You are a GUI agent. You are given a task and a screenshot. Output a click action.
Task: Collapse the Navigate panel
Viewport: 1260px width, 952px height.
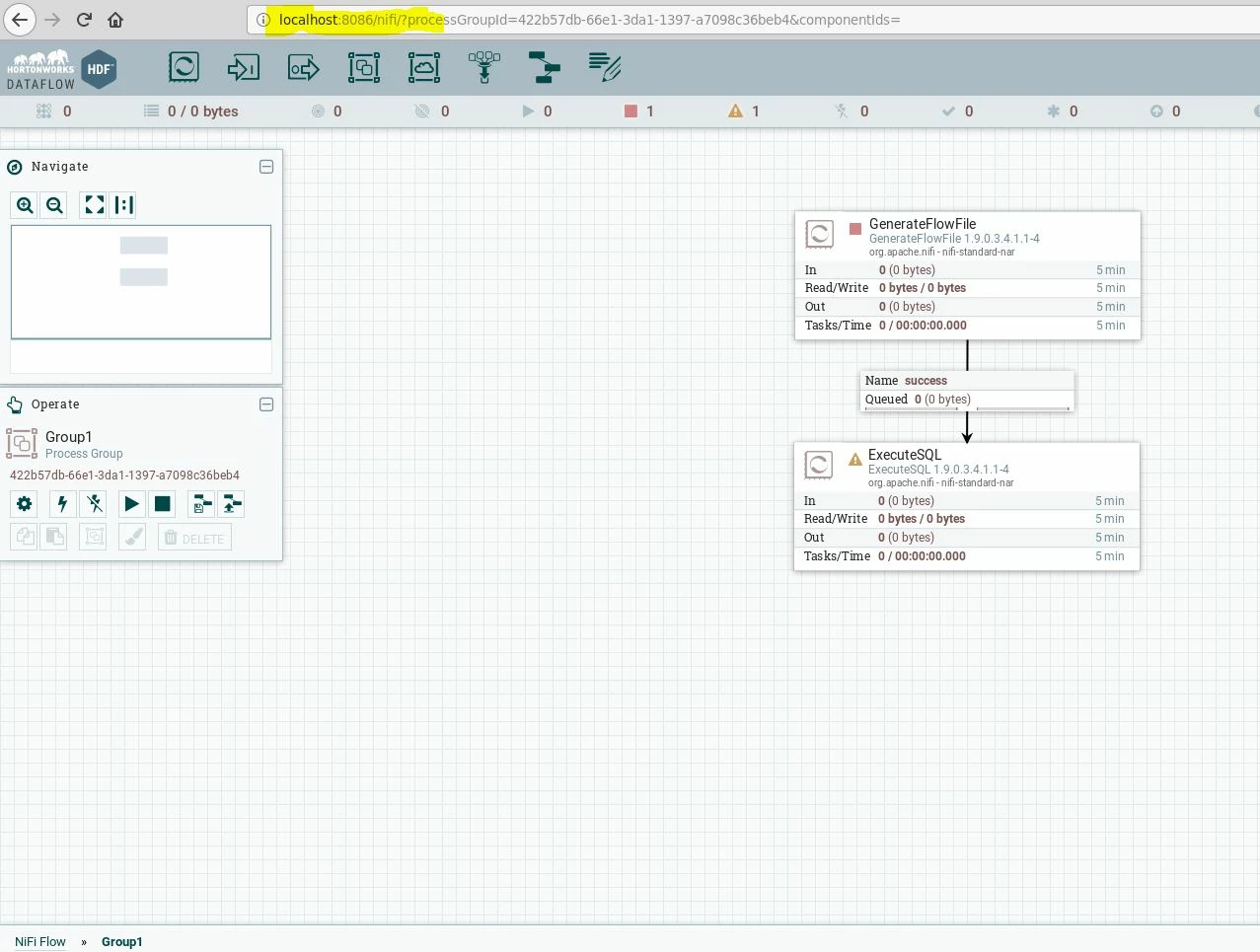click(x=266, y=167)
